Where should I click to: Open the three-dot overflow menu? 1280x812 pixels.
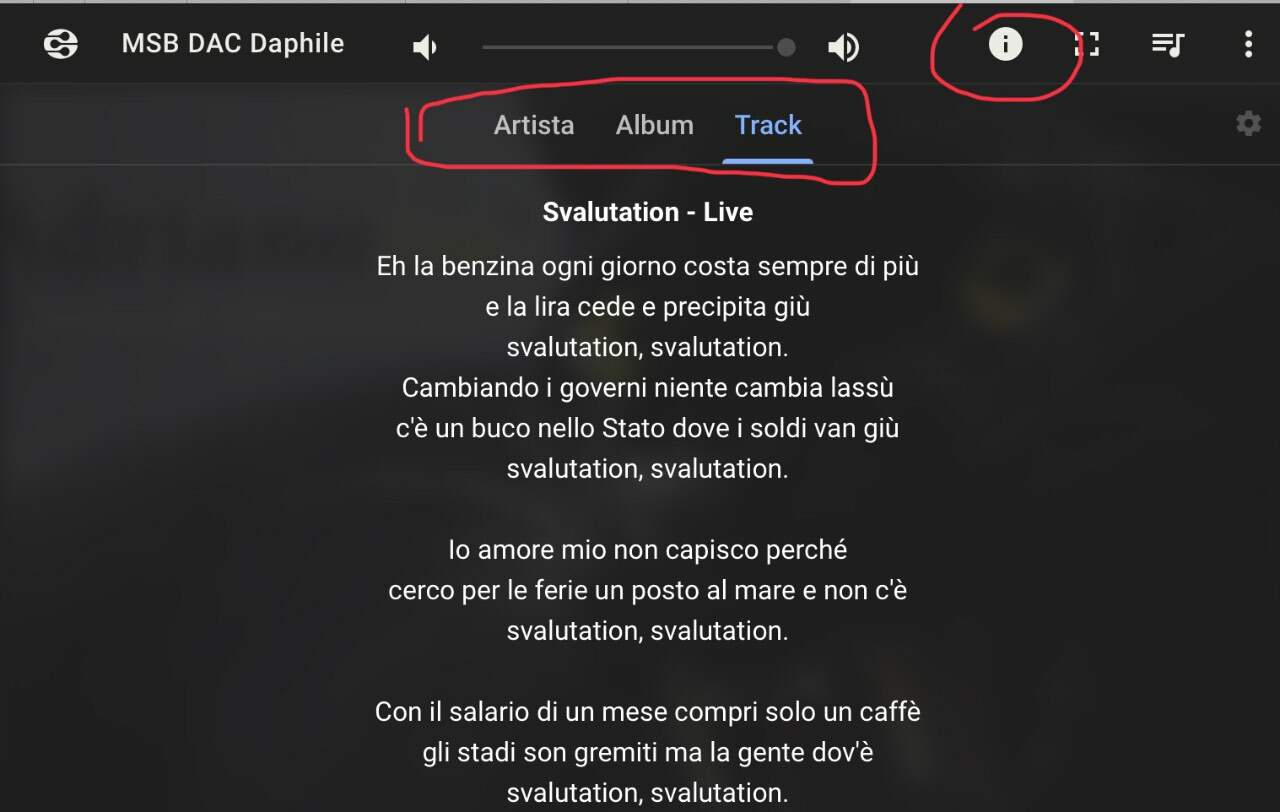pos(1248,44)
